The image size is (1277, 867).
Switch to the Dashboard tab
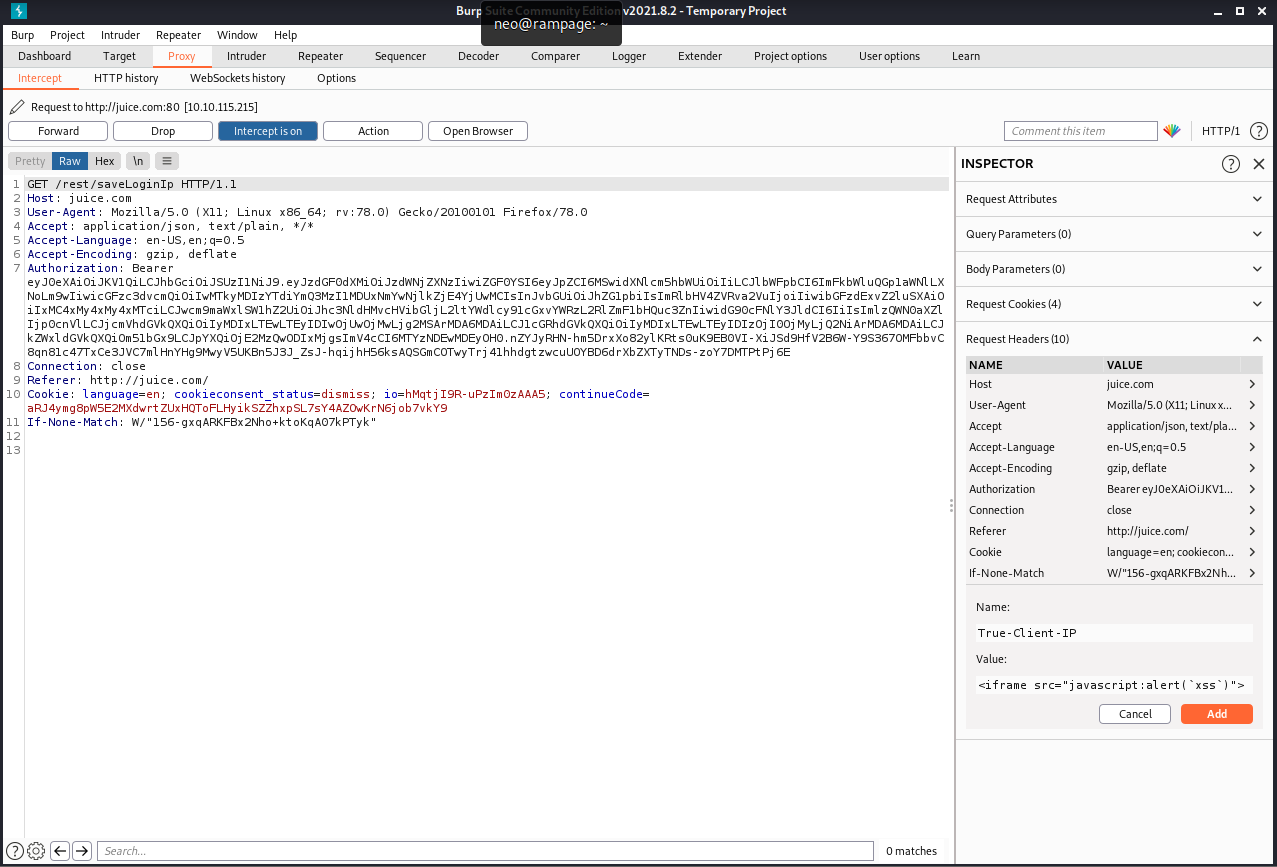(44, 56)
